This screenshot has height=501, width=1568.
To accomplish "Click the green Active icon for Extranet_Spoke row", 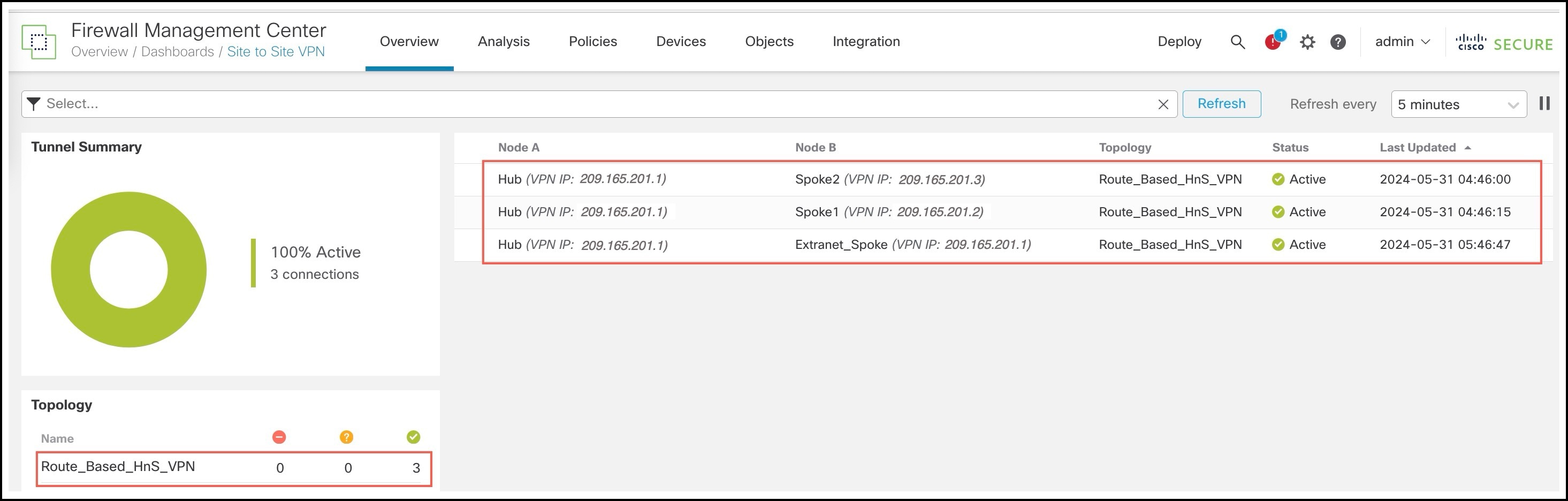I will 1278,244.
